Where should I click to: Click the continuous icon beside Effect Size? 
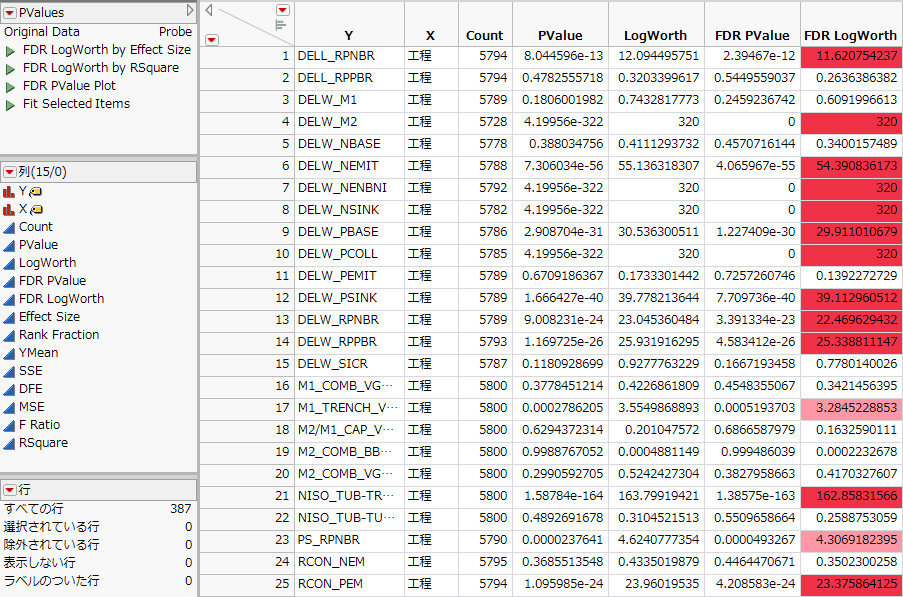point(9,317)
